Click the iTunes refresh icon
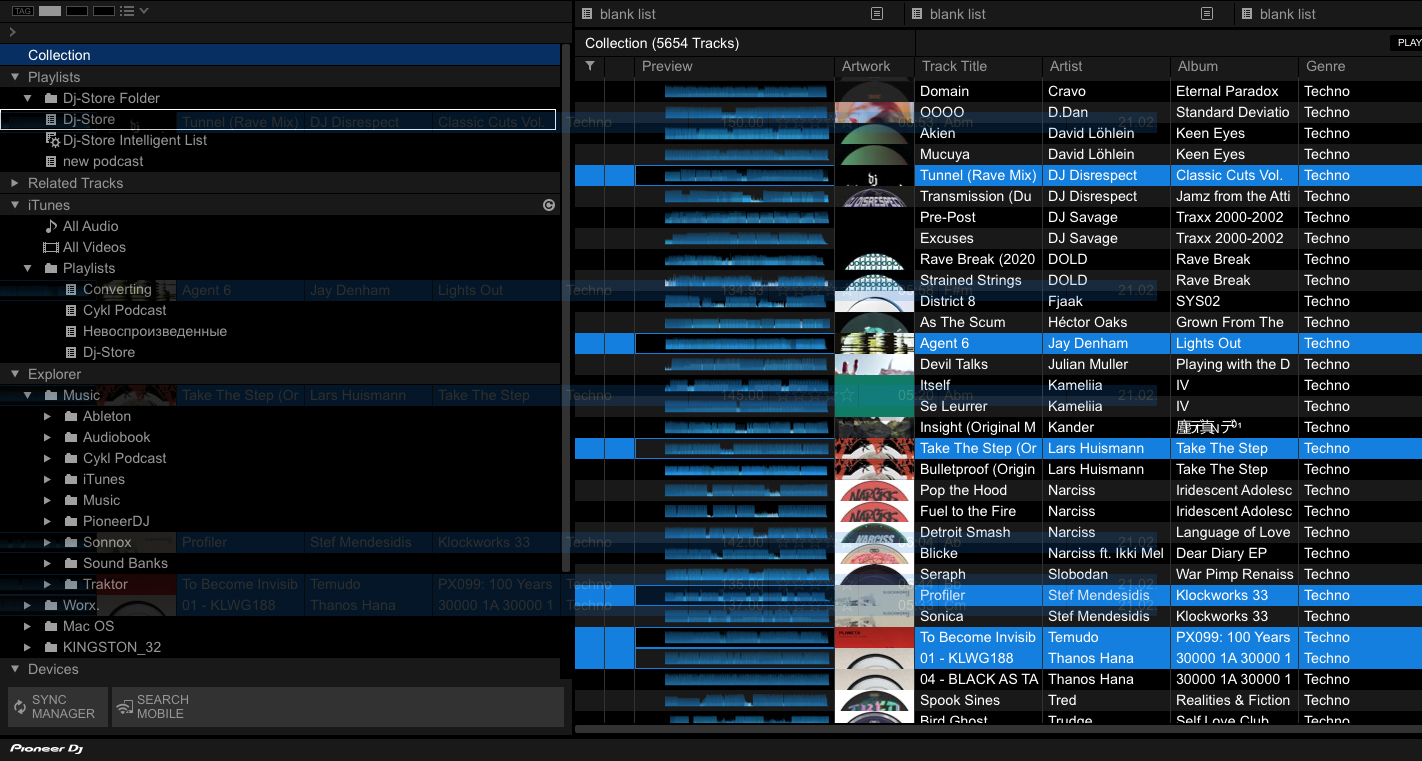Image resolution: width=1422 pixels, height=761 pixels. coord(549,205)
